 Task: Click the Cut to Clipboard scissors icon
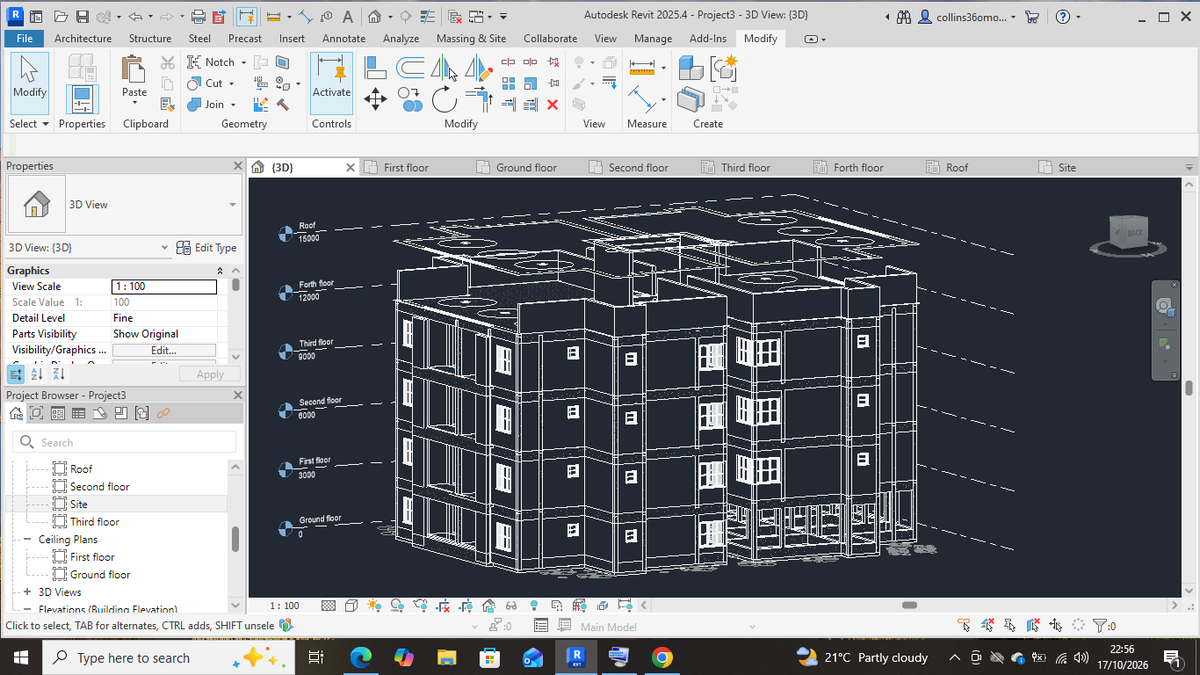(168, 62)
